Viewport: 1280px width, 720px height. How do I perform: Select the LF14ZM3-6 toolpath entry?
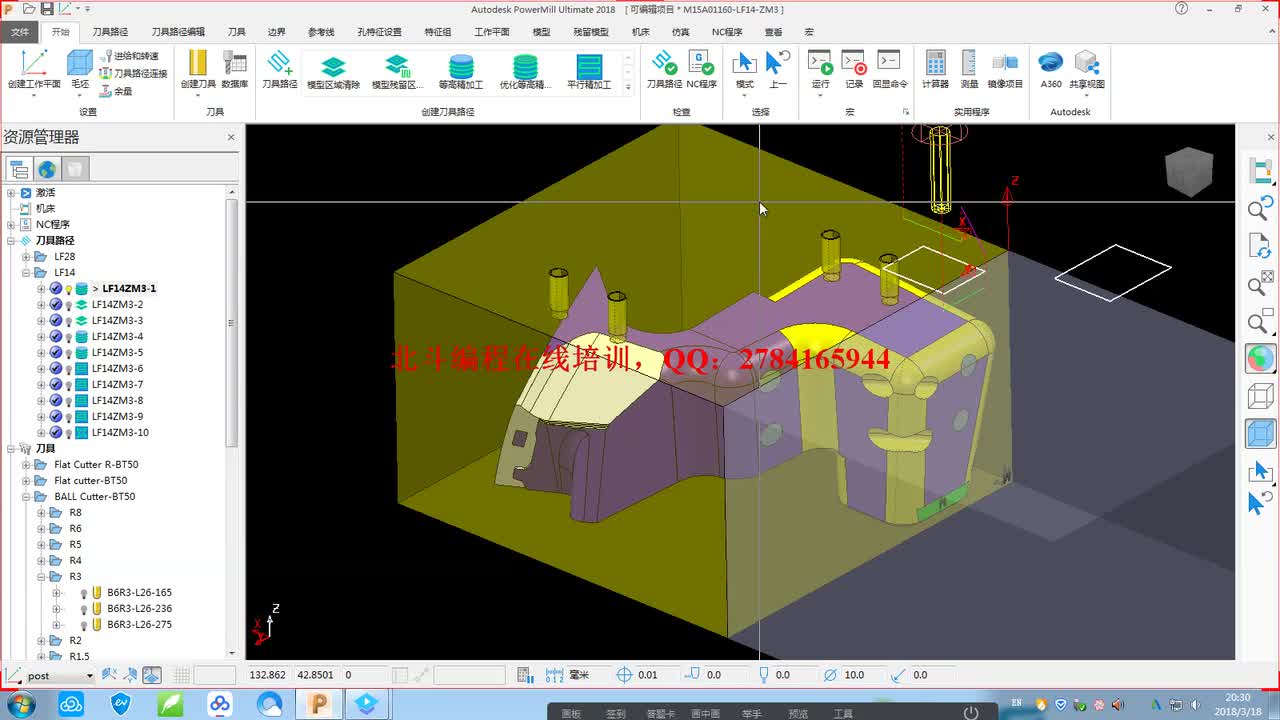coord(117,369)
